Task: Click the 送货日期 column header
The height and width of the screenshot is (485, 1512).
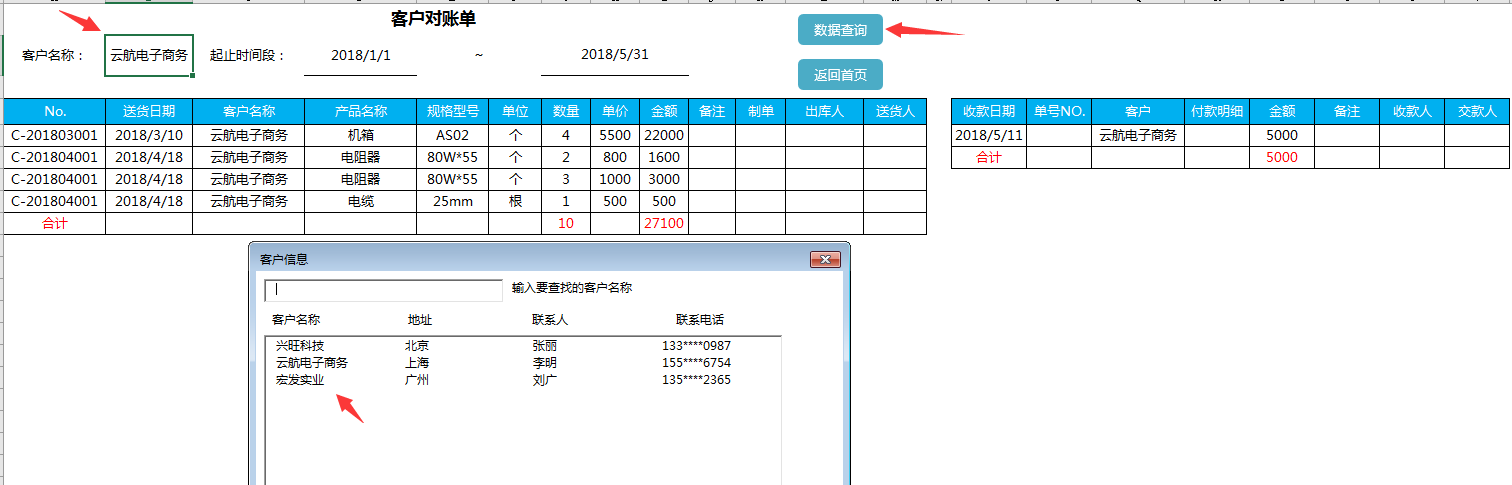Action: (x=149, y=111)
